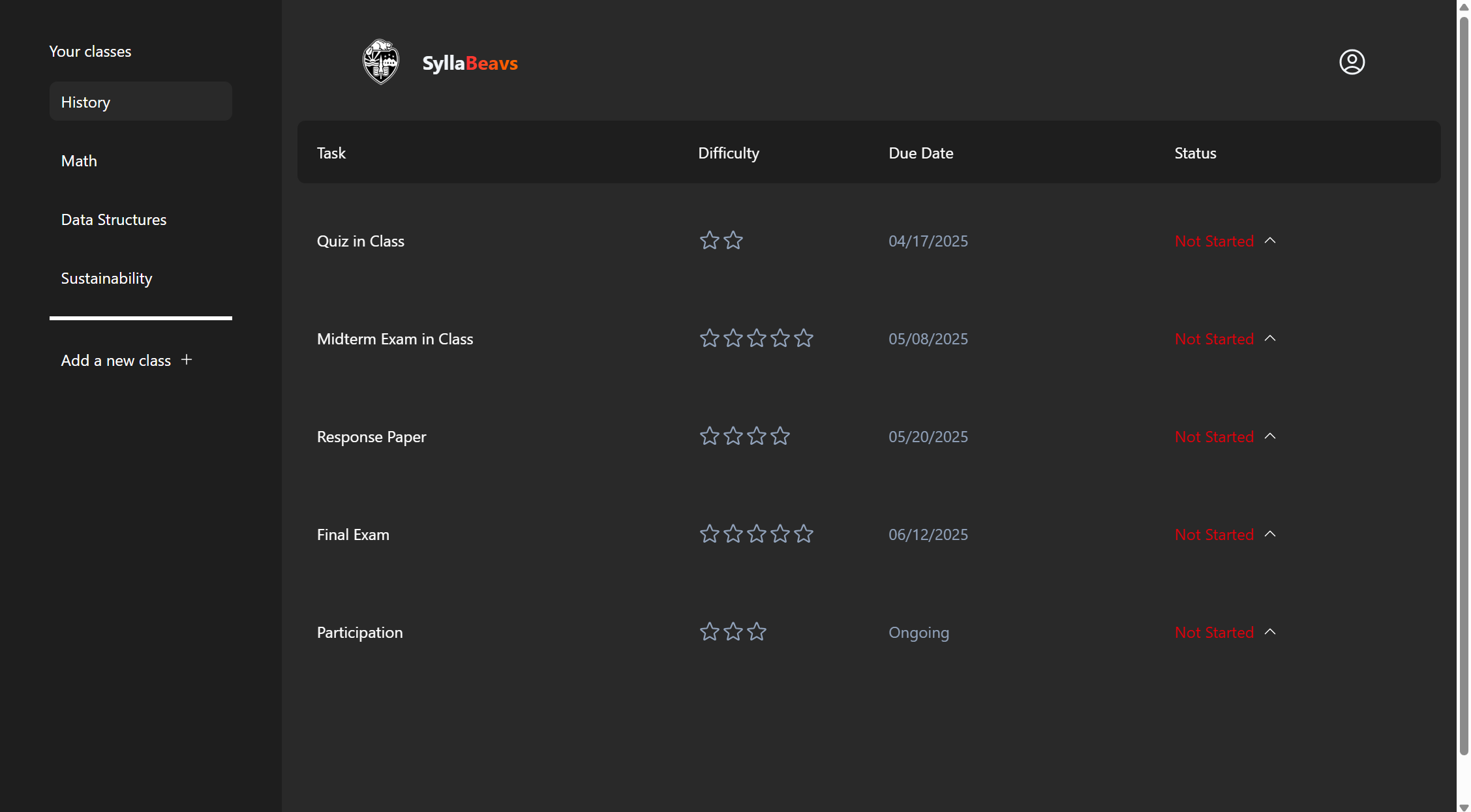
Task: Click the plus icon beside Add a new class
Action: click(187, 360)
